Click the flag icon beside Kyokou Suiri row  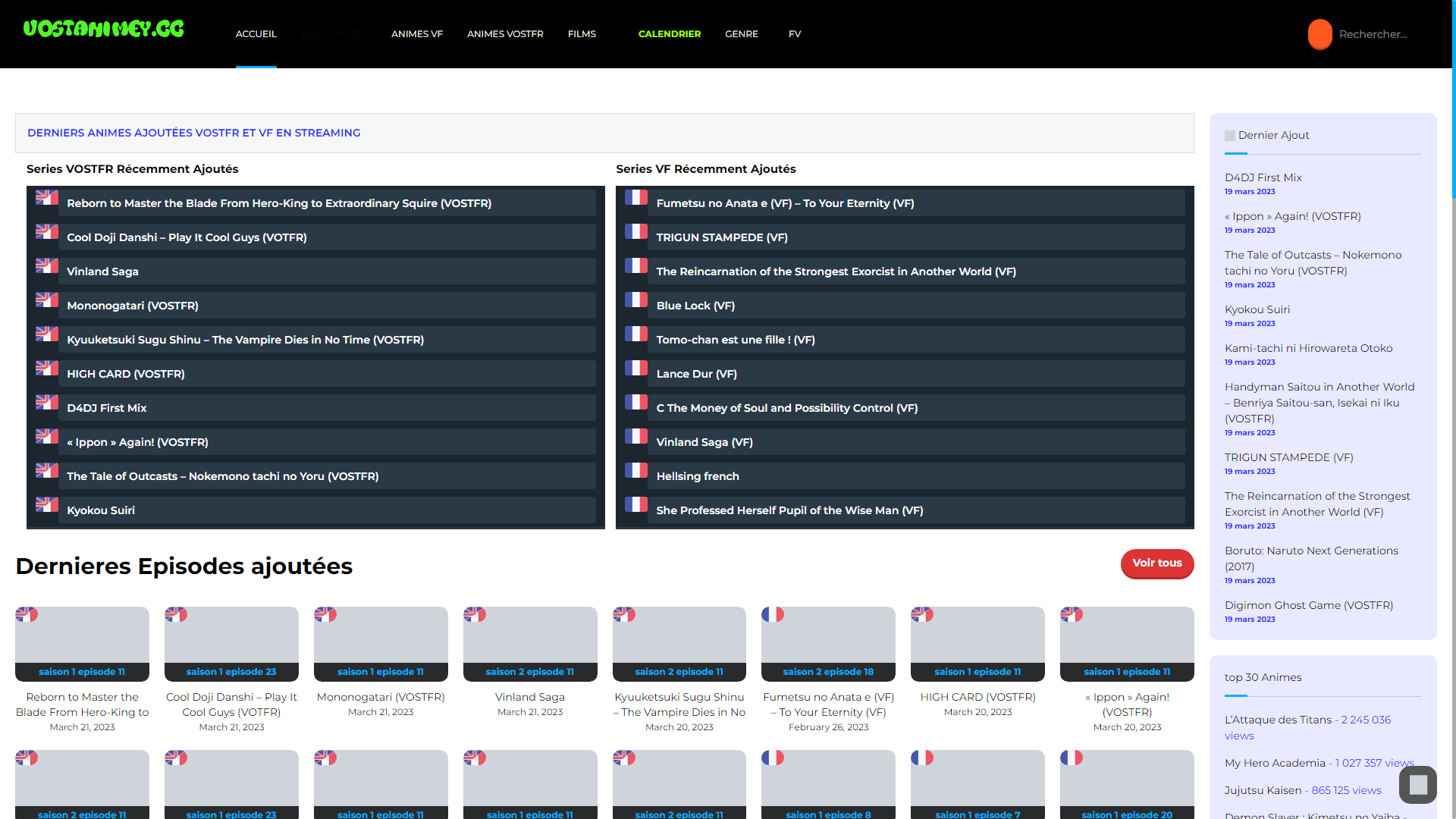(47, 504)
